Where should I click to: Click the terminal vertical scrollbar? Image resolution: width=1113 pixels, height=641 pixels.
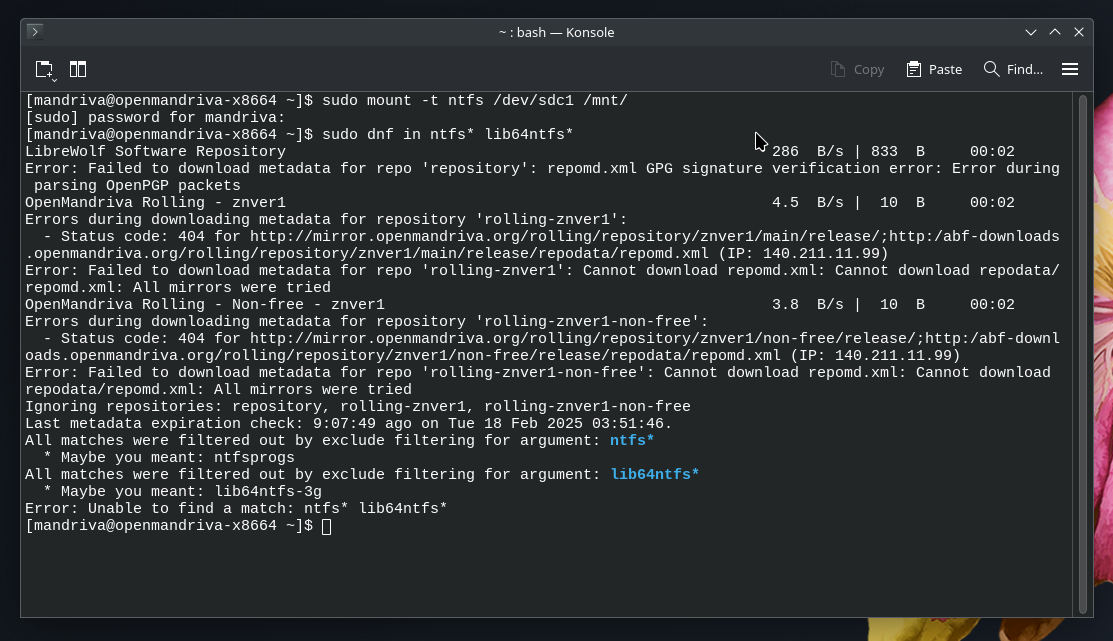pos(1082,354)
